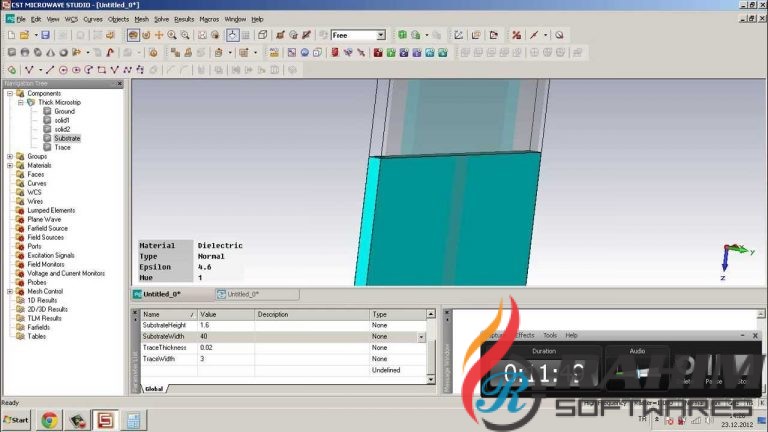The height and width of the screenshot is (432, 768).
Task: Select the circle curve tool
Action: point(63,70)
